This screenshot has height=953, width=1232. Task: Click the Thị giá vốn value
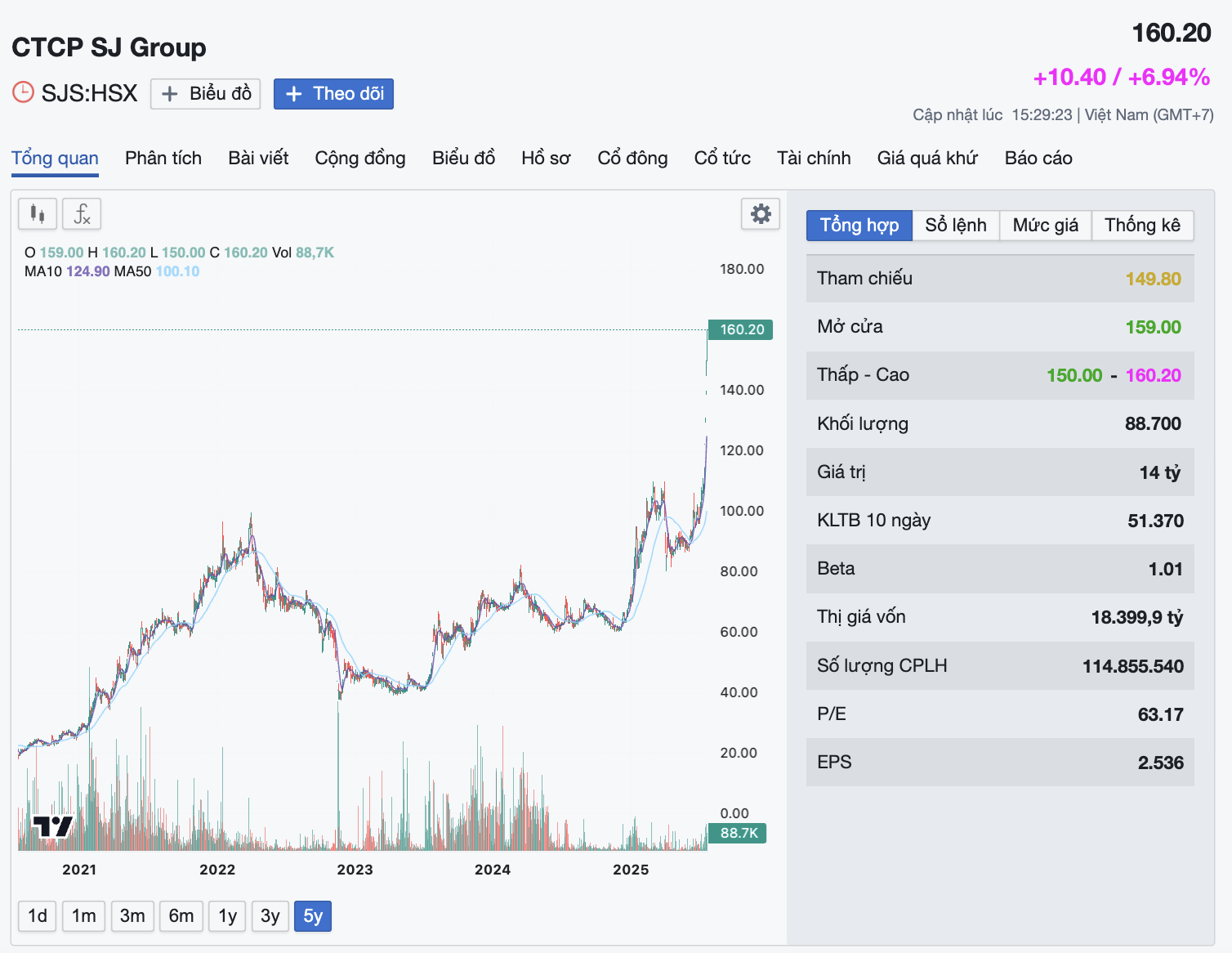(x=1137, y=617)
